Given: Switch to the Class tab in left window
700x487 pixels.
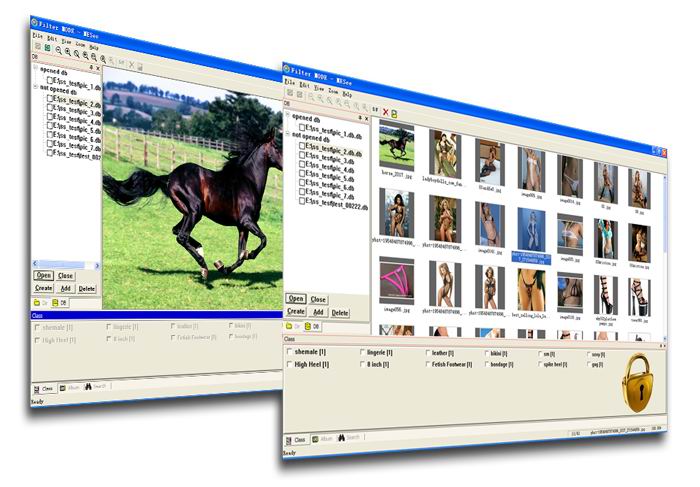Looking at the screenshot, I should pyautogui.click(x=43, y=389).
